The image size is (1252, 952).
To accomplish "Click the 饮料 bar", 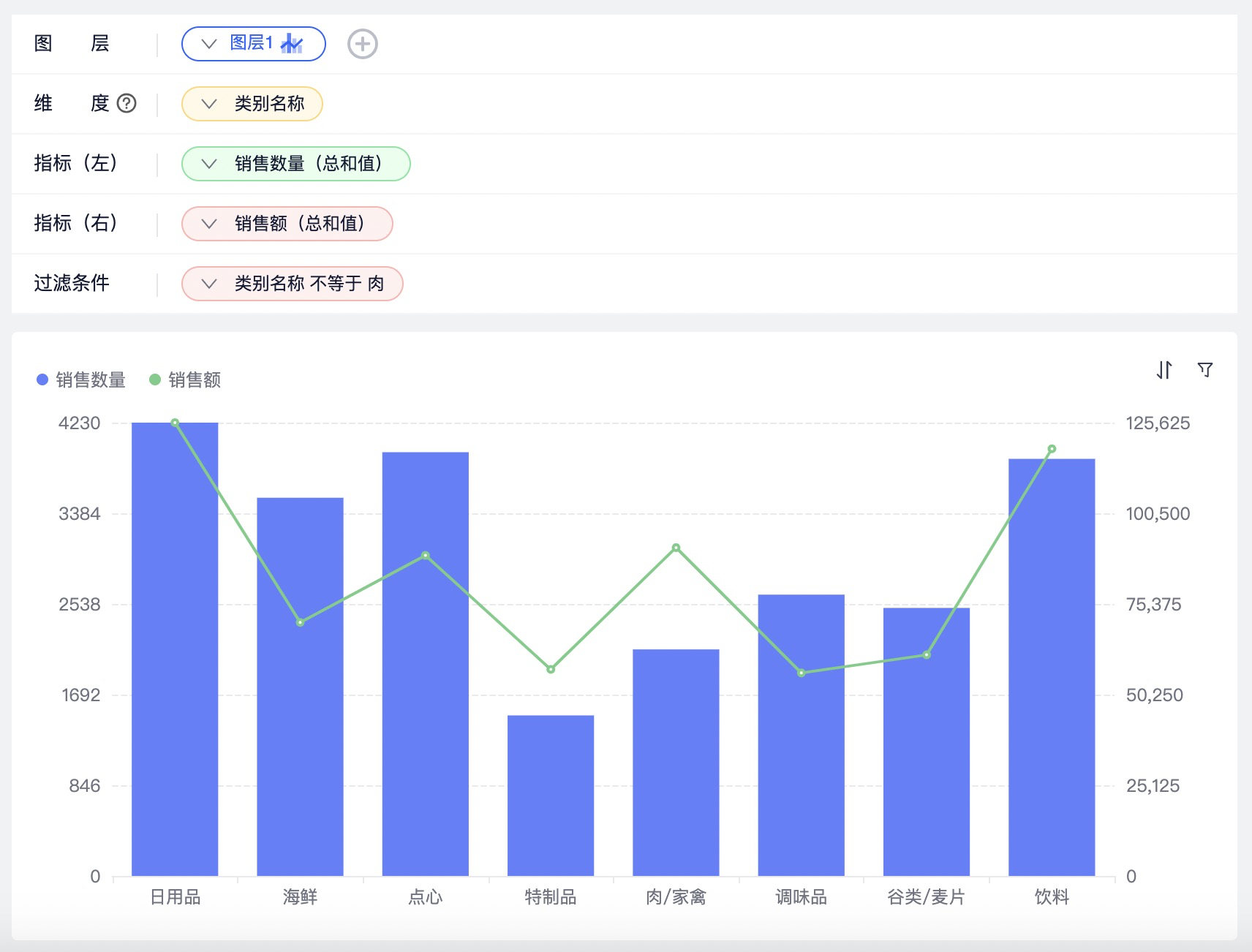I will (1052, 668).
